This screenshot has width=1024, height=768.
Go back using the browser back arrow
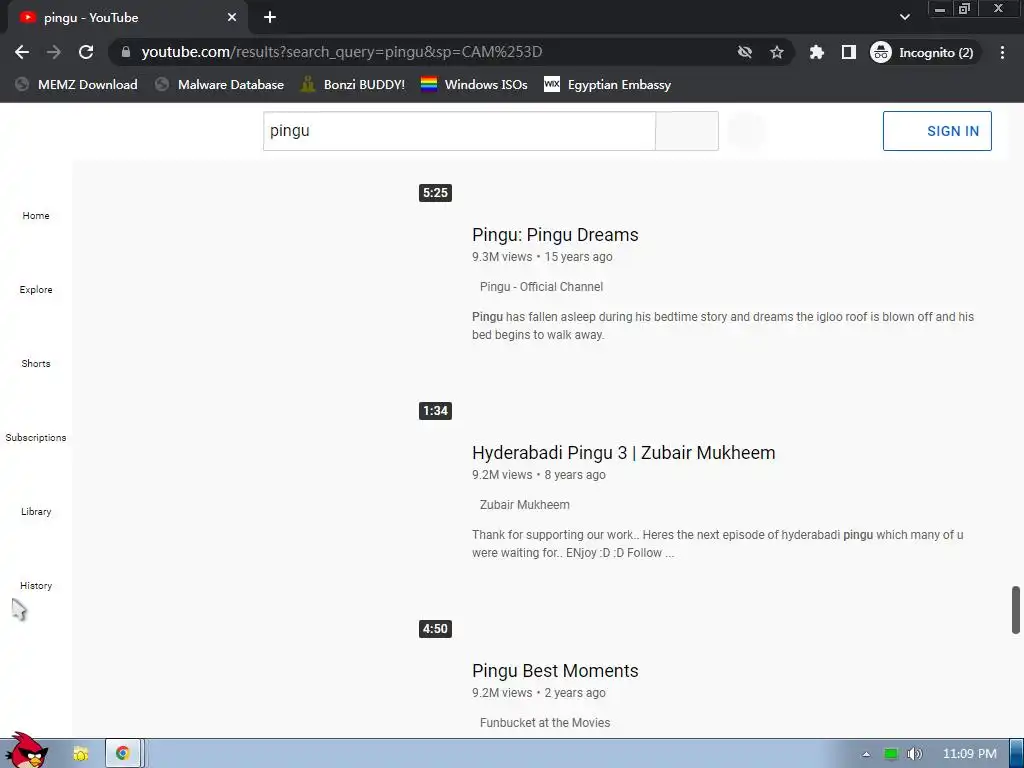pyautogui.click(x=22, y=52)
